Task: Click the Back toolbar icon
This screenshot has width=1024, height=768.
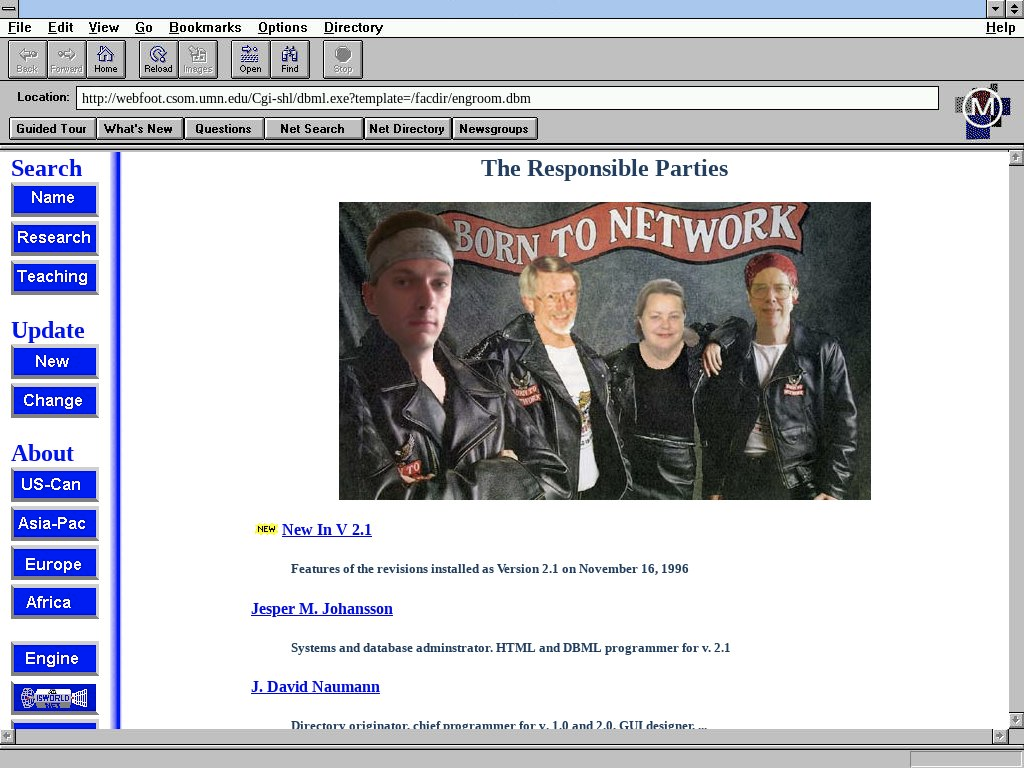Action: (27, 59)
